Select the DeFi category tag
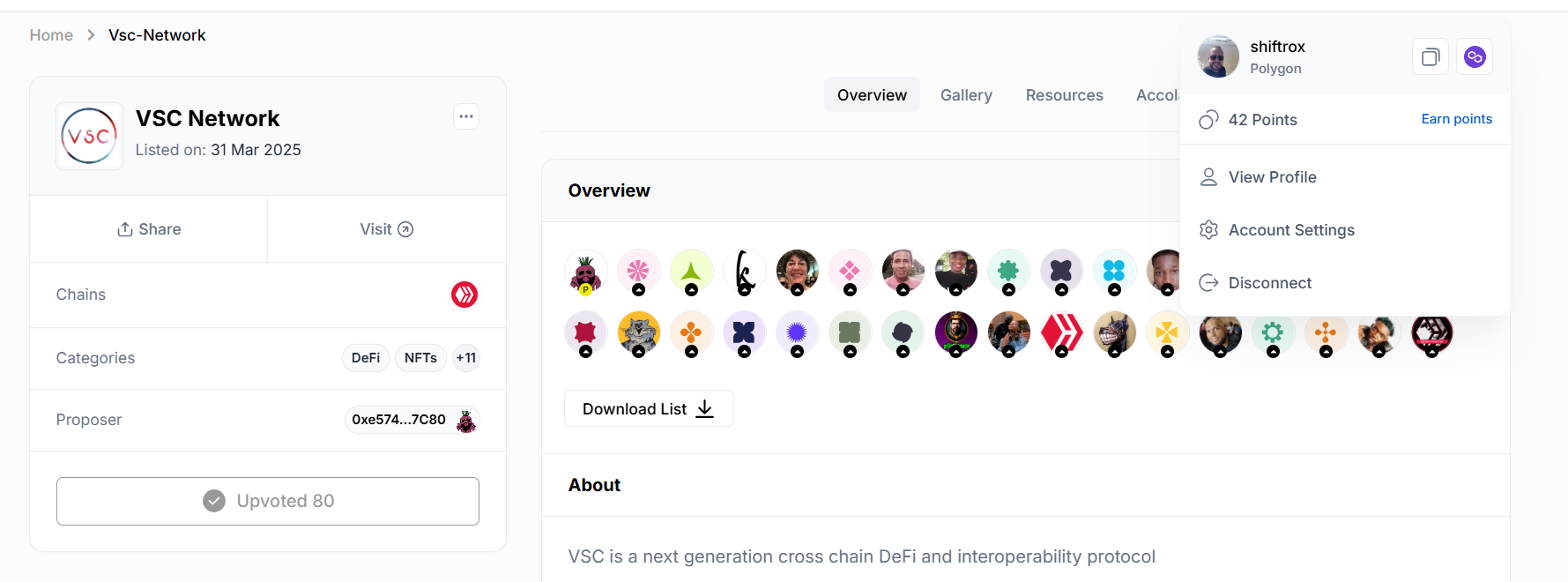Screen dimensions: 1568x582 coord(366,358)
